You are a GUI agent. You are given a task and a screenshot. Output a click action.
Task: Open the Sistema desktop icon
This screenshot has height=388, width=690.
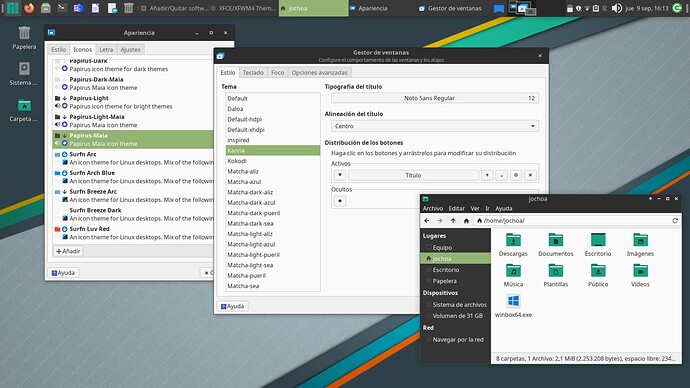24,74
